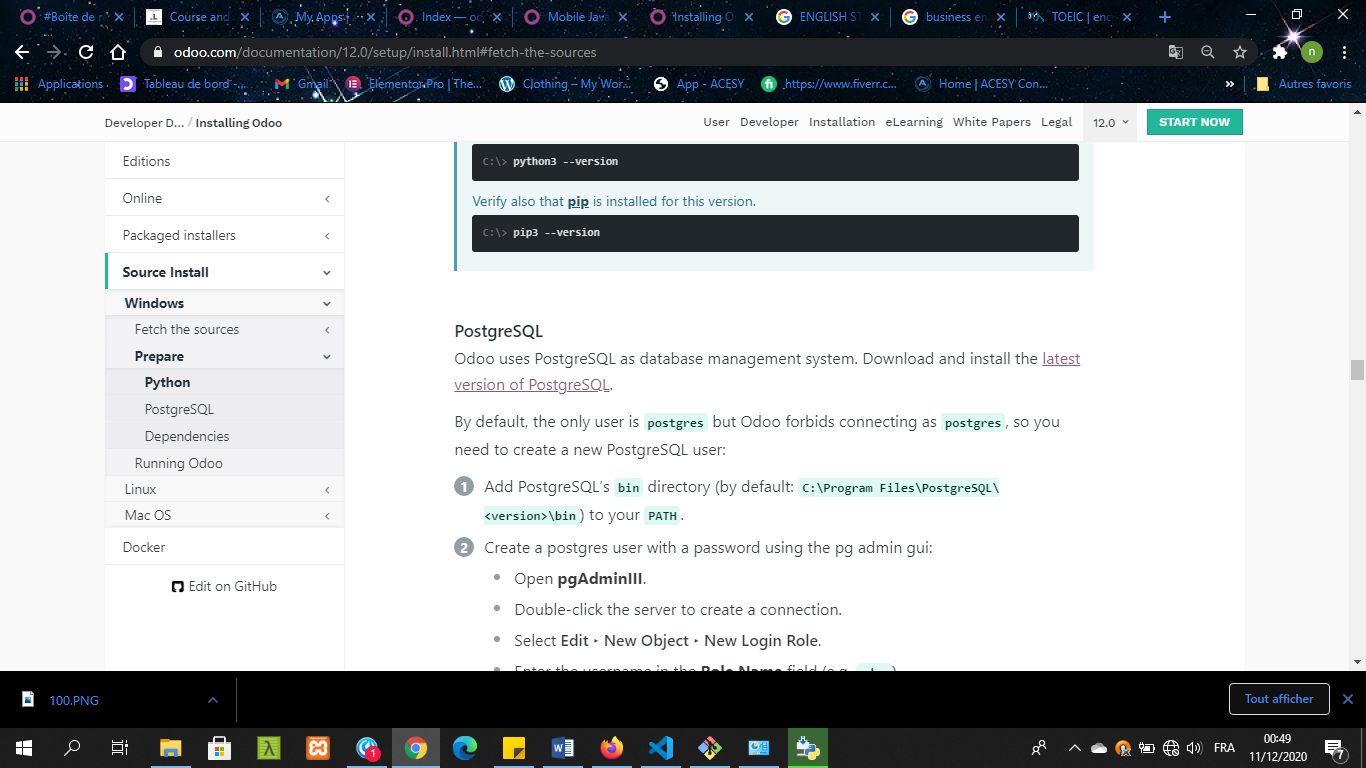Click the START NOW button
This screenshot has width=1366, height=768.
(x=1194, y=122)
